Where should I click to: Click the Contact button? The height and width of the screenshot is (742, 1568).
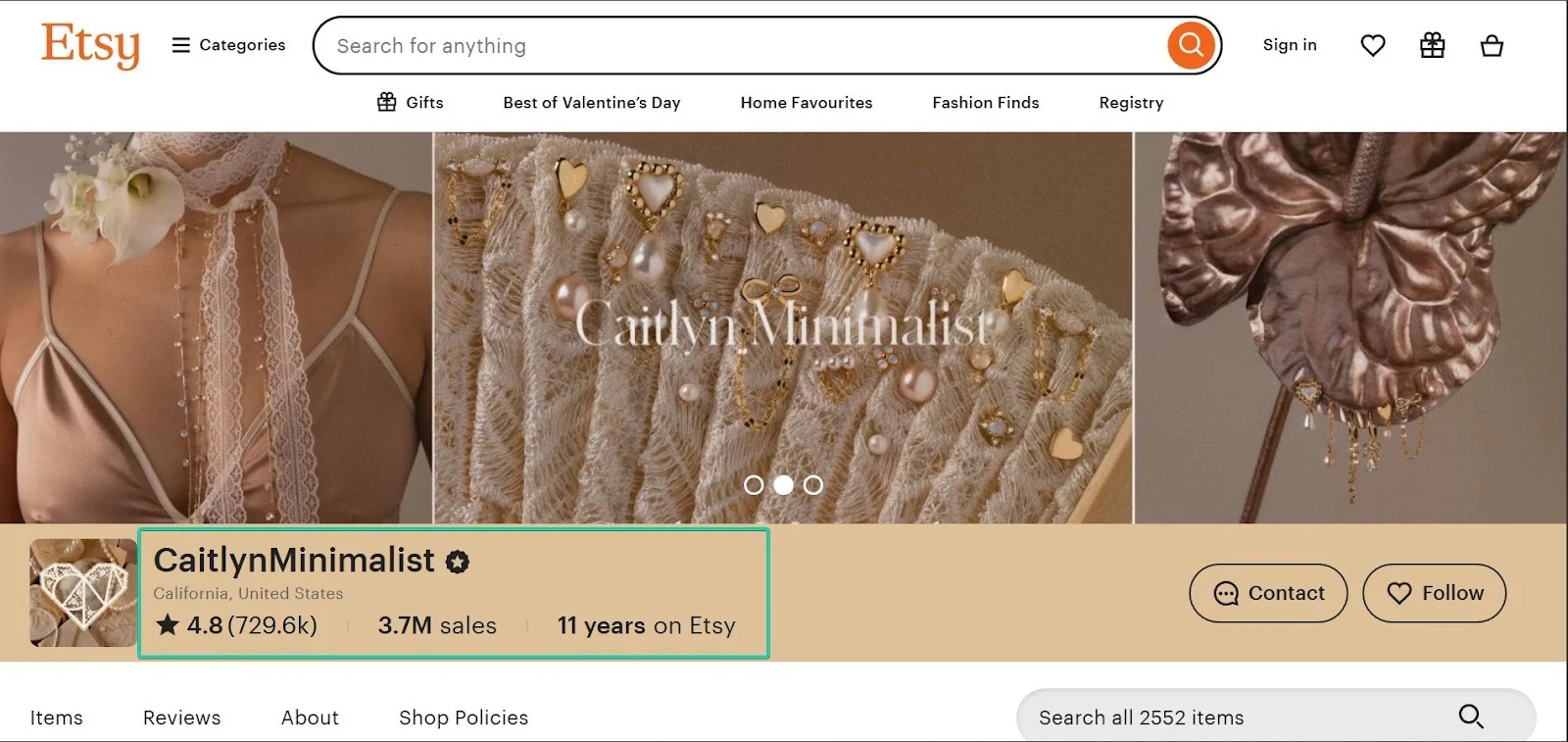coord(1268,593)
